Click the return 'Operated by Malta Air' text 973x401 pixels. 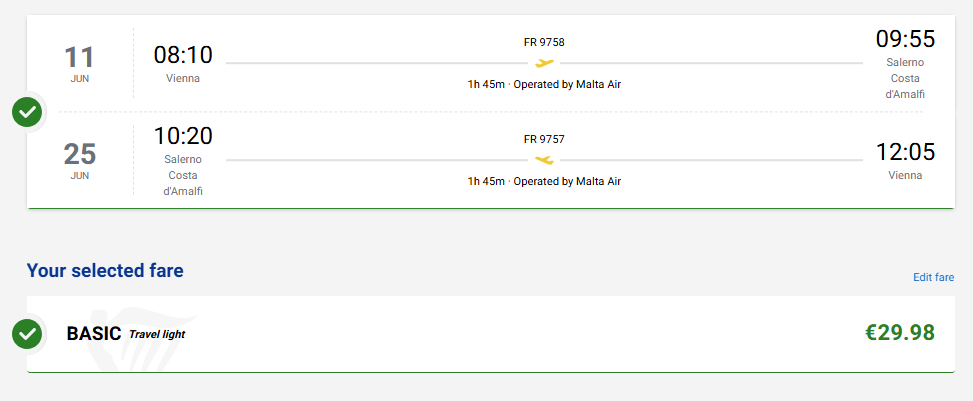pos(567,181)
